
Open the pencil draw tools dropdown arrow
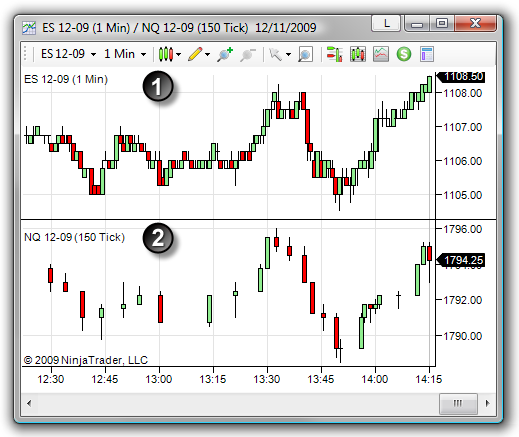click(208, 54)
